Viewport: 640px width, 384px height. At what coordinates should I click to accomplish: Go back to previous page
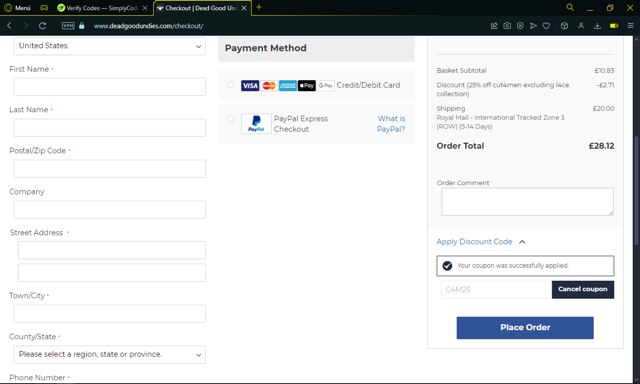(9, 26)
